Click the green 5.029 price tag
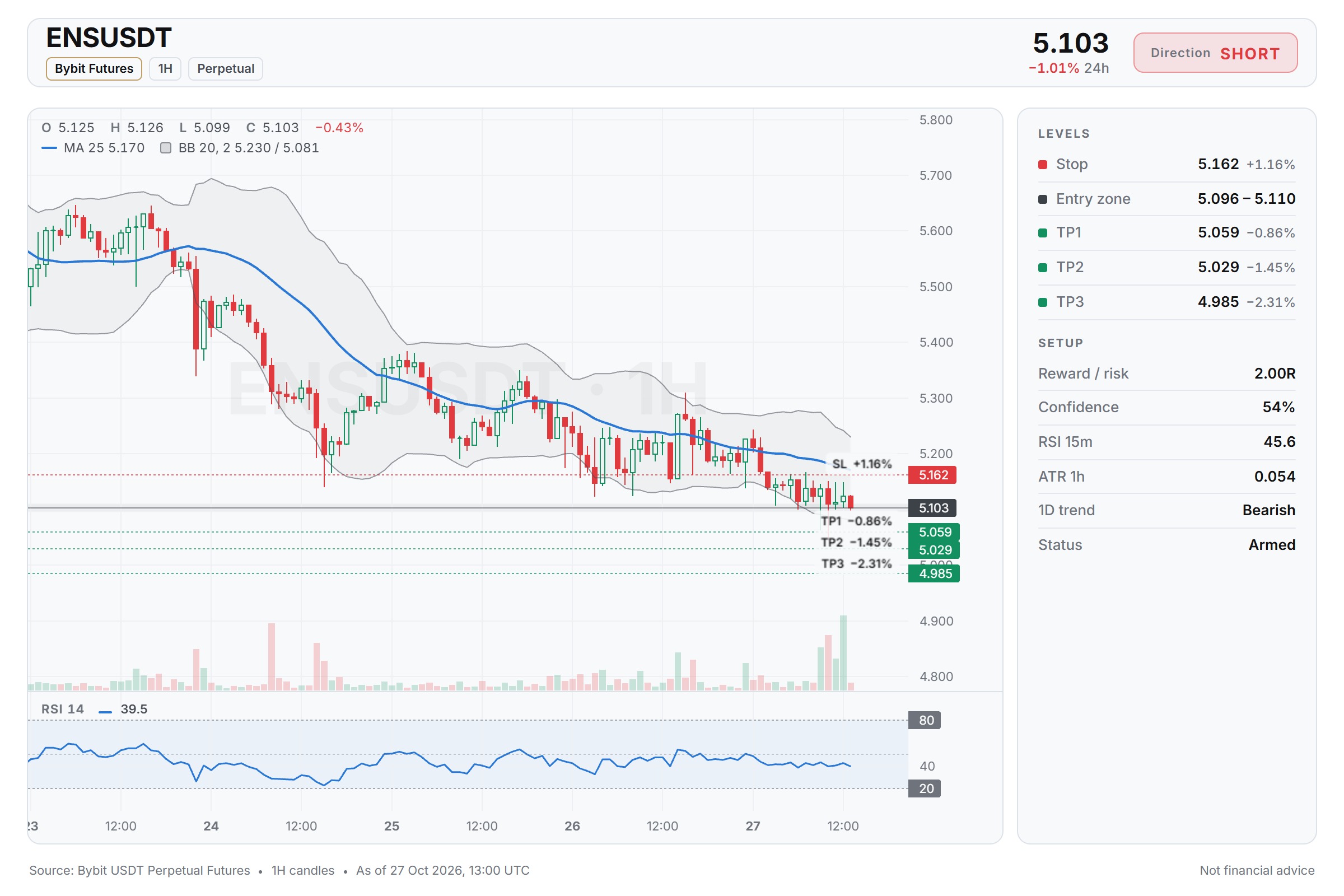 point(934,550)
